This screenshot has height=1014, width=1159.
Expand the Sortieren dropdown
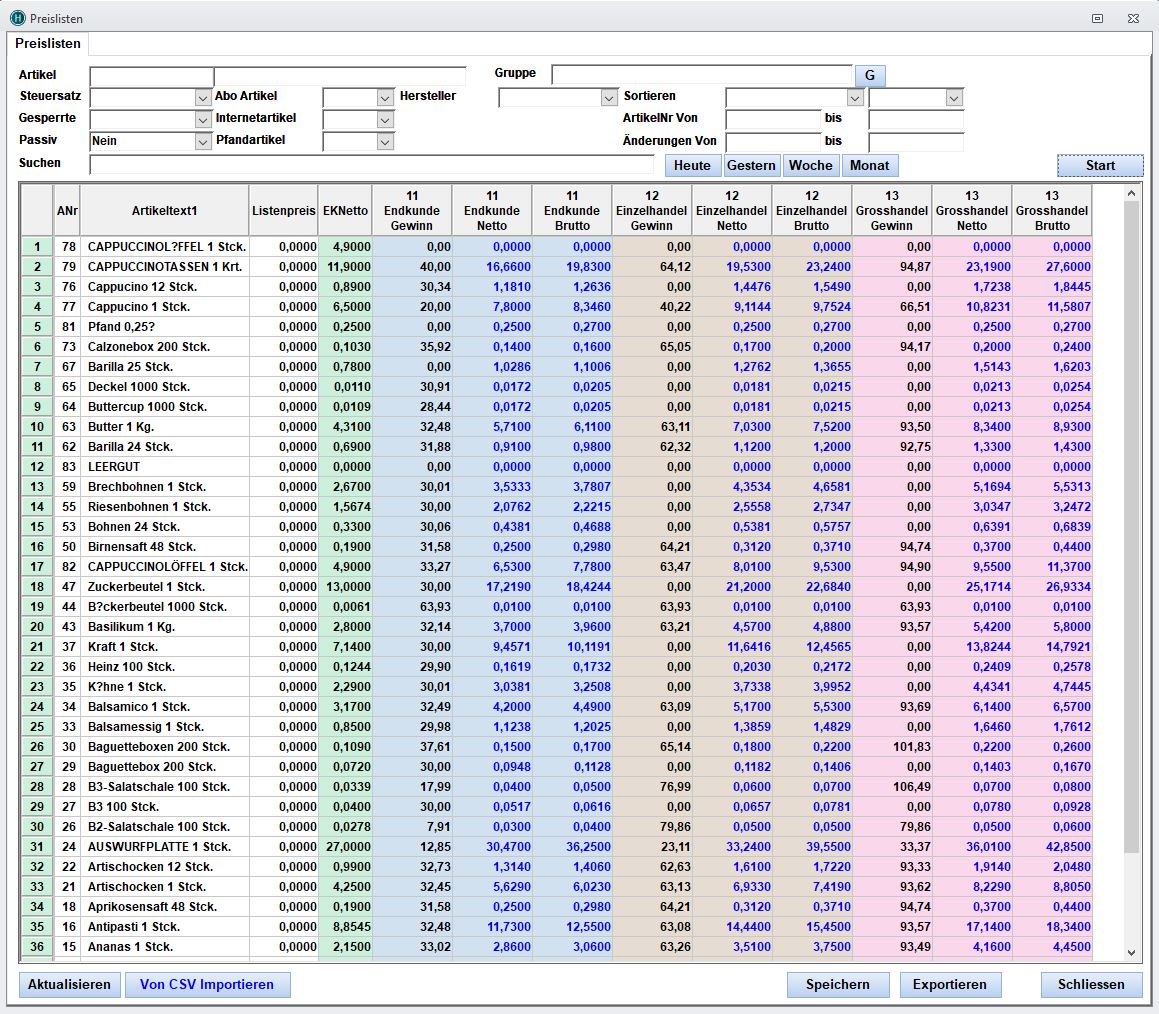pos(854,98)
